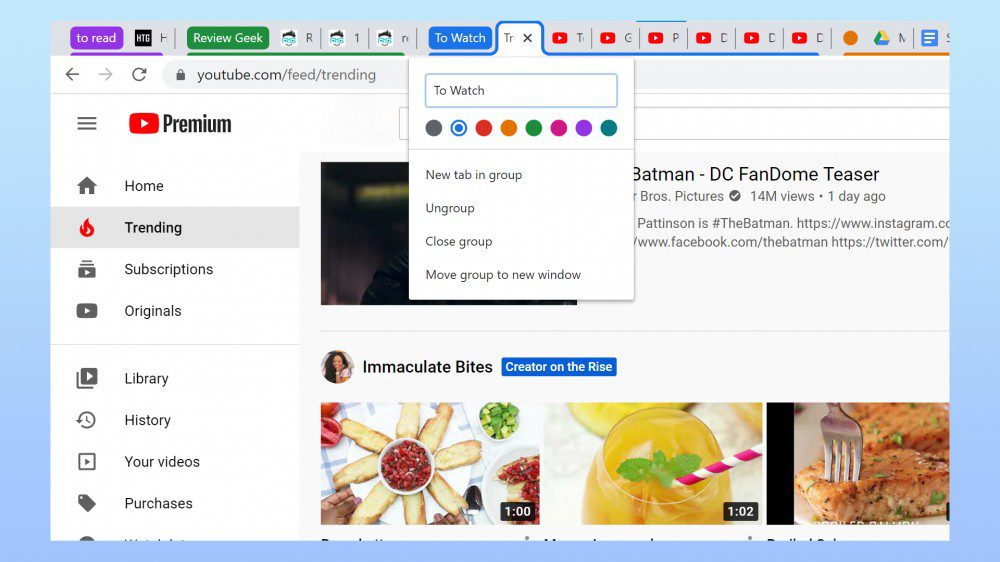Open the YouTube hamburger guide menu
The width and height of the screenshot is (1000, 562).
coord(87,124)
